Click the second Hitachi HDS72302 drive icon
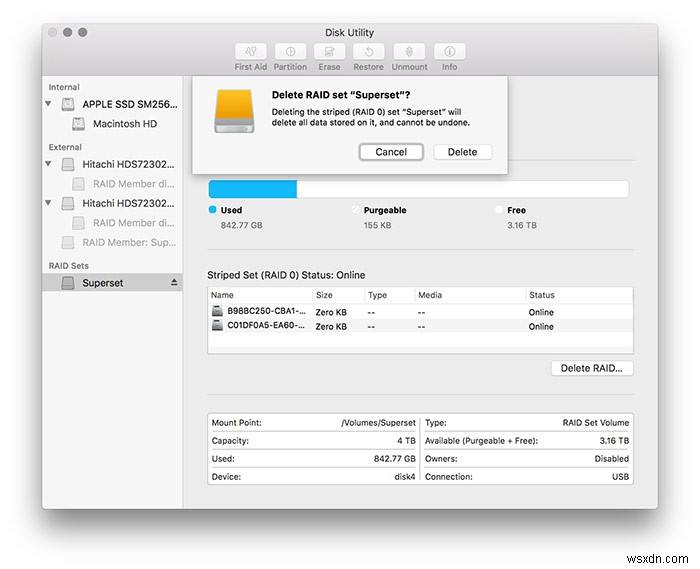This screenshot has width=700, height=569. (x=68, y=204)
